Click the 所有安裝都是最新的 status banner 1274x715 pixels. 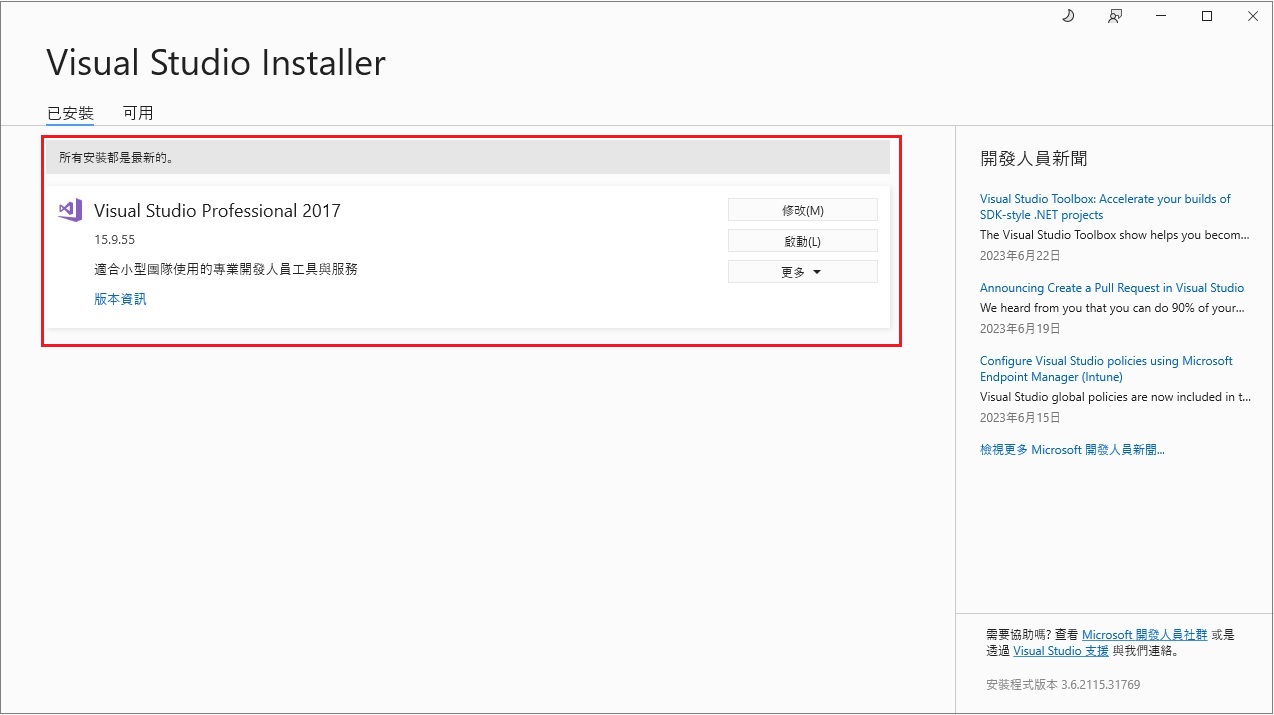tap(467, 158)
